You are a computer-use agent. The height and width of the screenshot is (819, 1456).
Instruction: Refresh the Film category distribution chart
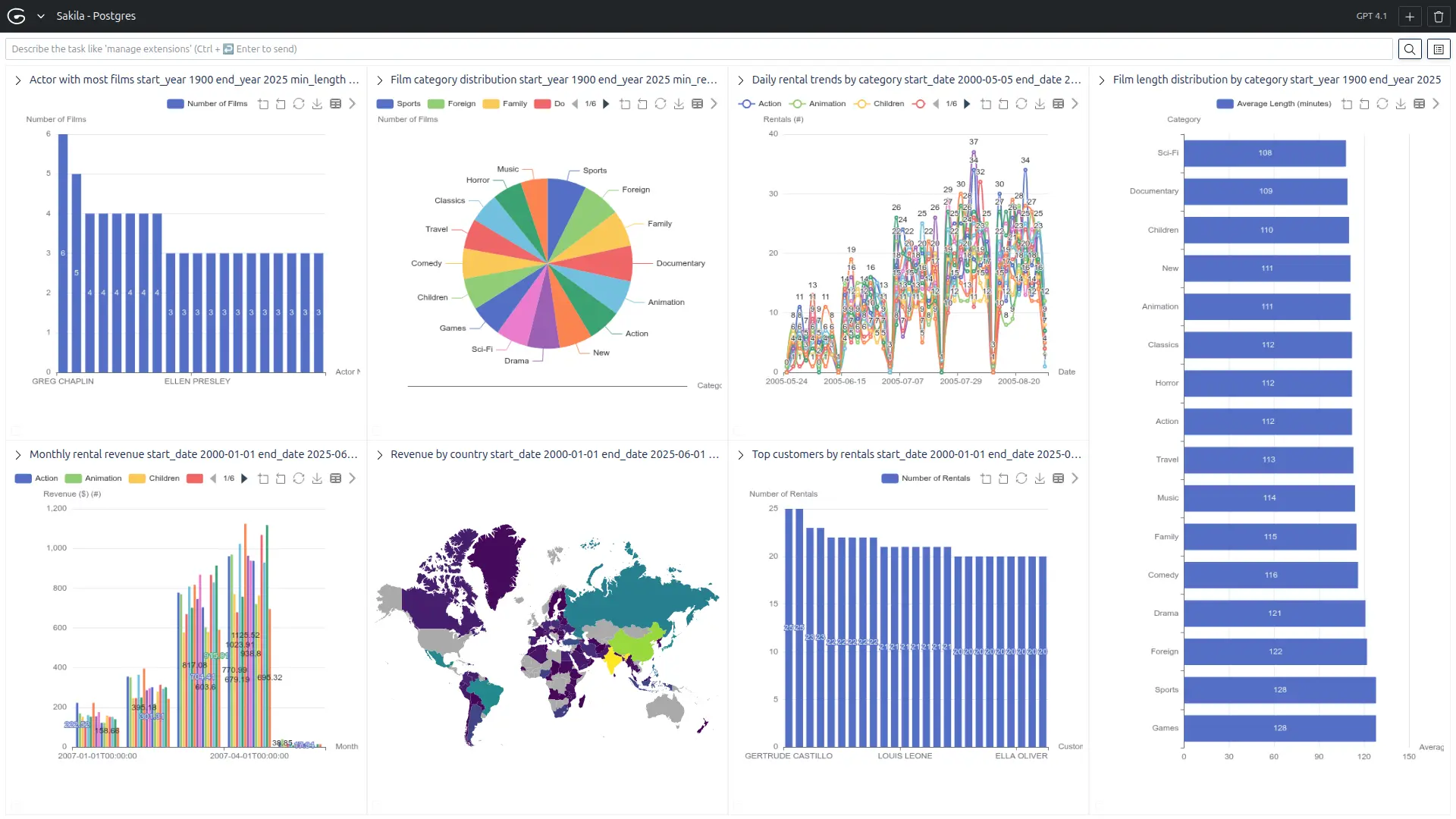coord(661,104)
